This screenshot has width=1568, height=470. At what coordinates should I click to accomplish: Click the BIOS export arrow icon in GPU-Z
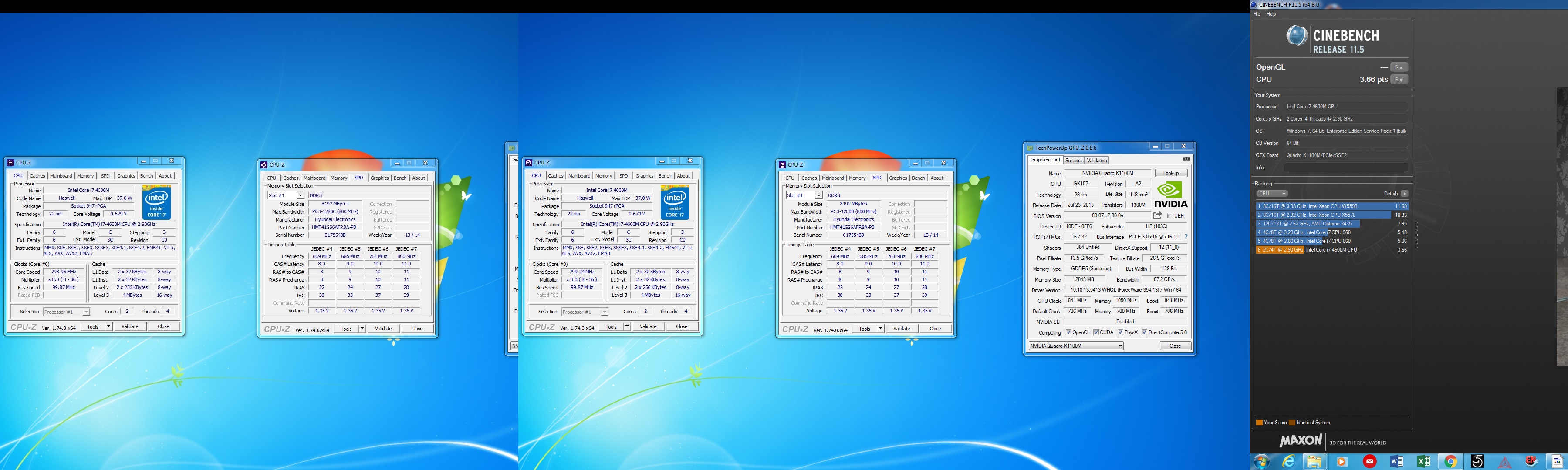point(1157,215)
